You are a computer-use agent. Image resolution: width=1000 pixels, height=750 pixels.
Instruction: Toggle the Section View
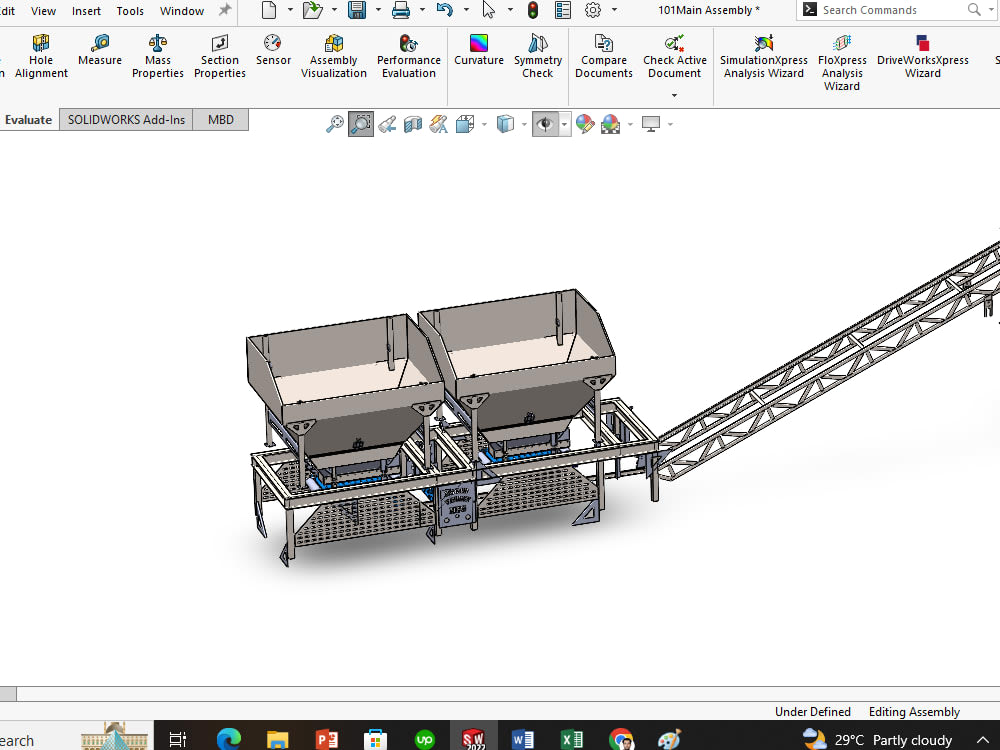[412, 123]
